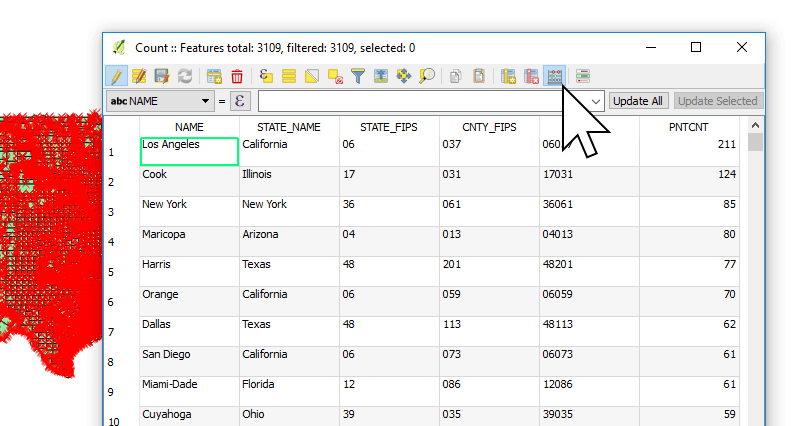The width and height of the screenshot is (796, 426).
Task: Open expression builder epsilon button
Action: pyautogui.click(x=240, y=101)
